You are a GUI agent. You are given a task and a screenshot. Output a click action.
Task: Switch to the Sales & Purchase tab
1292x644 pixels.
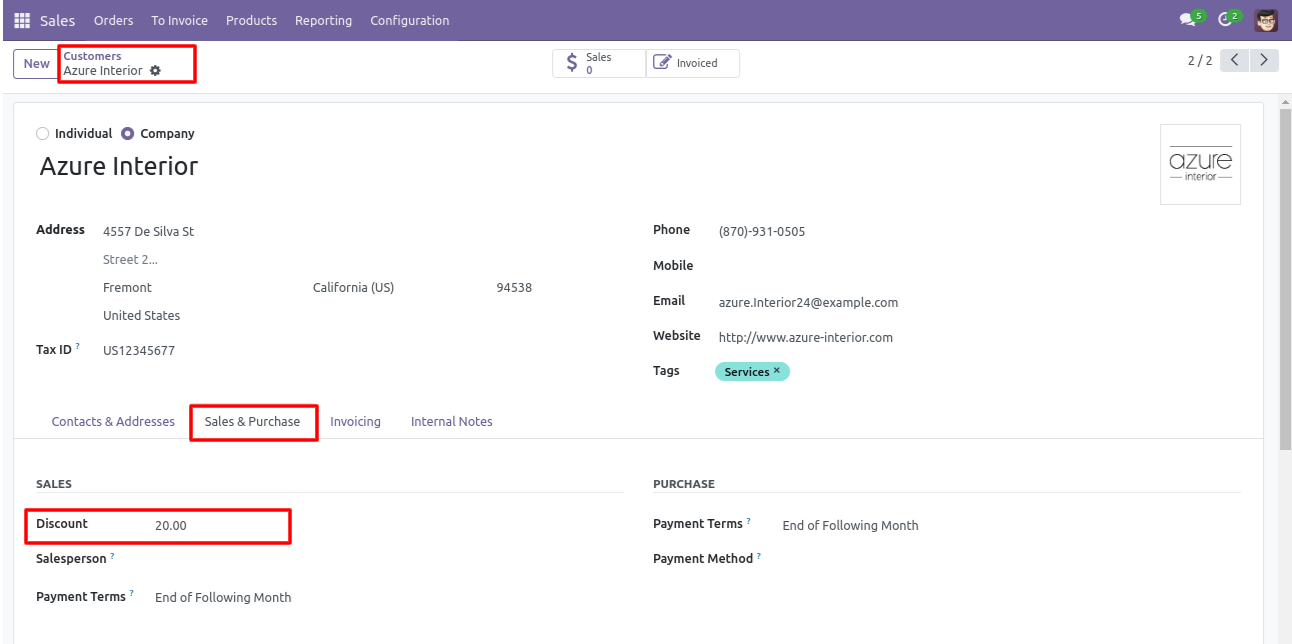[x=252, y=422]
